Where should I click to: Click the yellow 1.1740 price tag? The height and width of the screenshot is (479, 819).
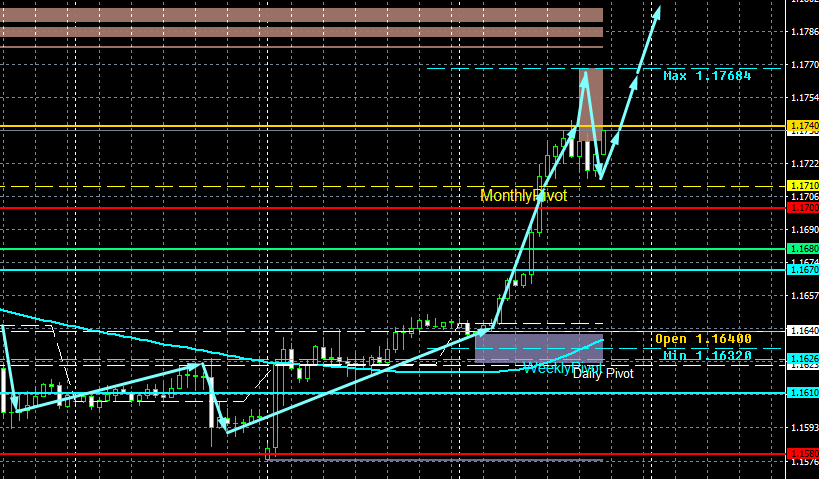coord(802,126)
